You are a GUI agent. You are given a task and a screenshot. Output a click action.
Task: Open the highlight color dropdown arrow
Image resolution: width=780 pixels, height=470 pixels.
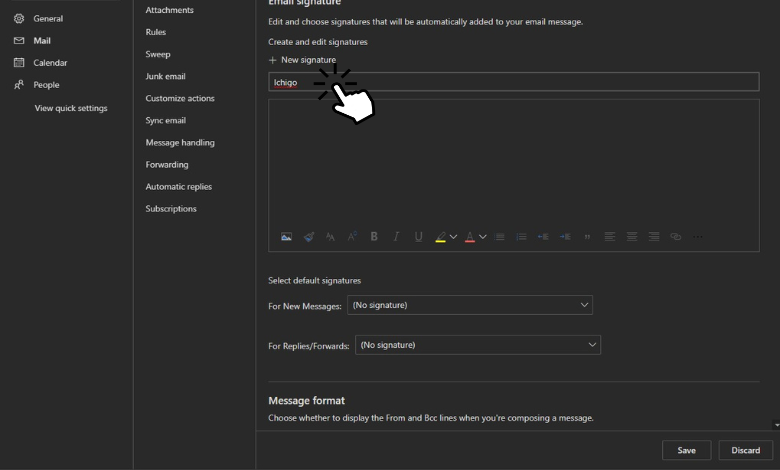pos(453,237)
